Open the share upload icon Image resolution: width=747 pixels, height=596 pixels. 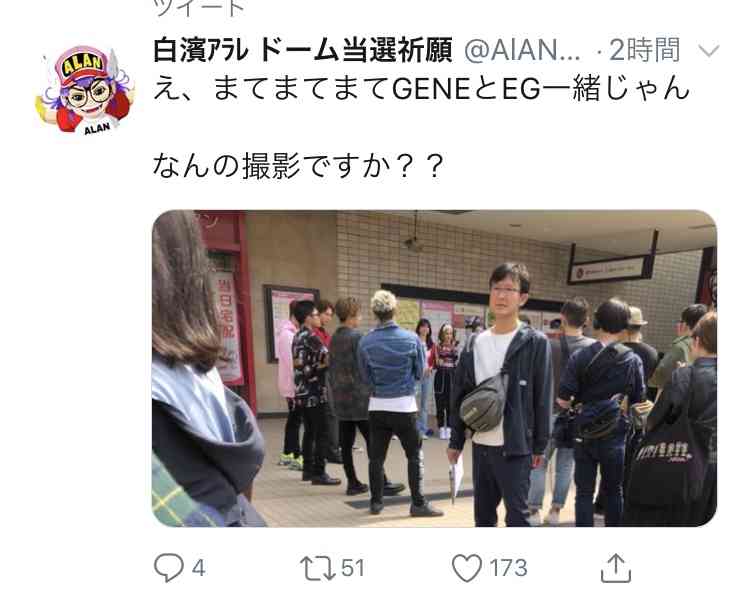click(x=616, y=567)
